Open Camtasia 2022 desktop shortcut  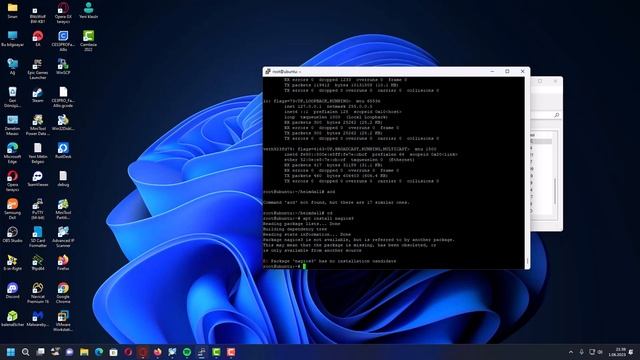click(88, 41)
